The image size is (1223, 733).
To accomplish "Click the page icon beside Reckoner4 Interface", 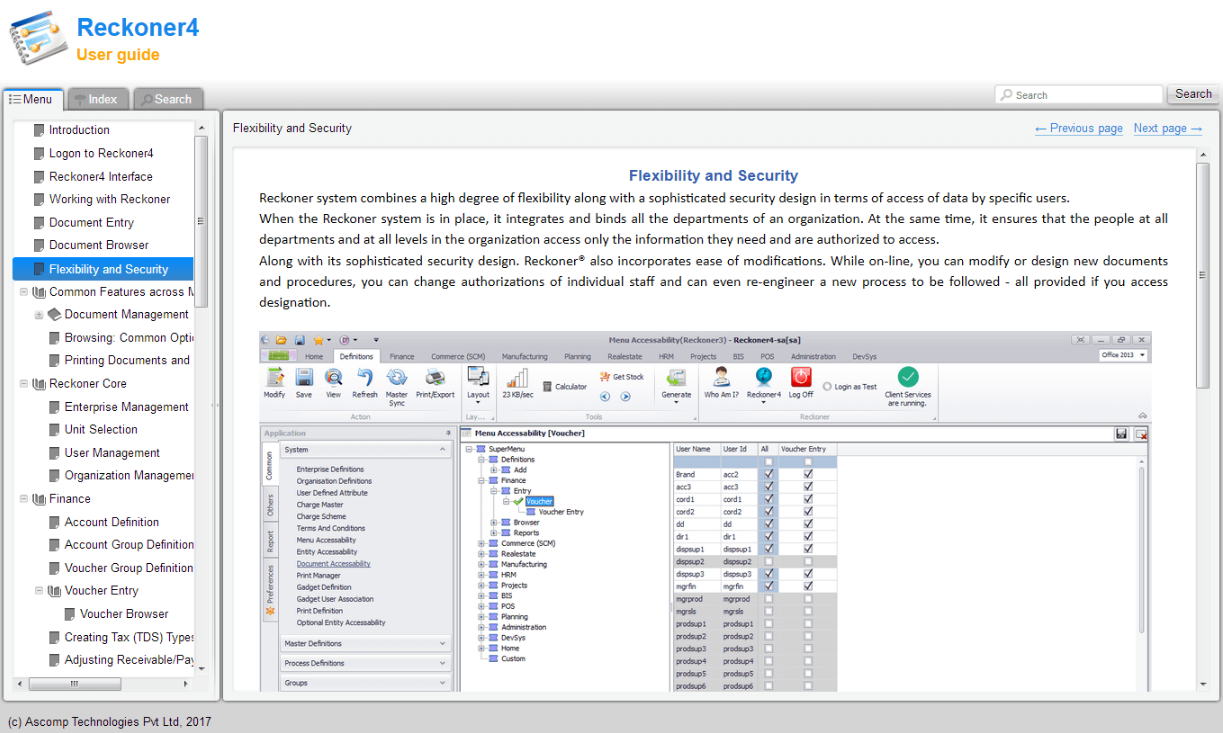I will tap(39, 176).
